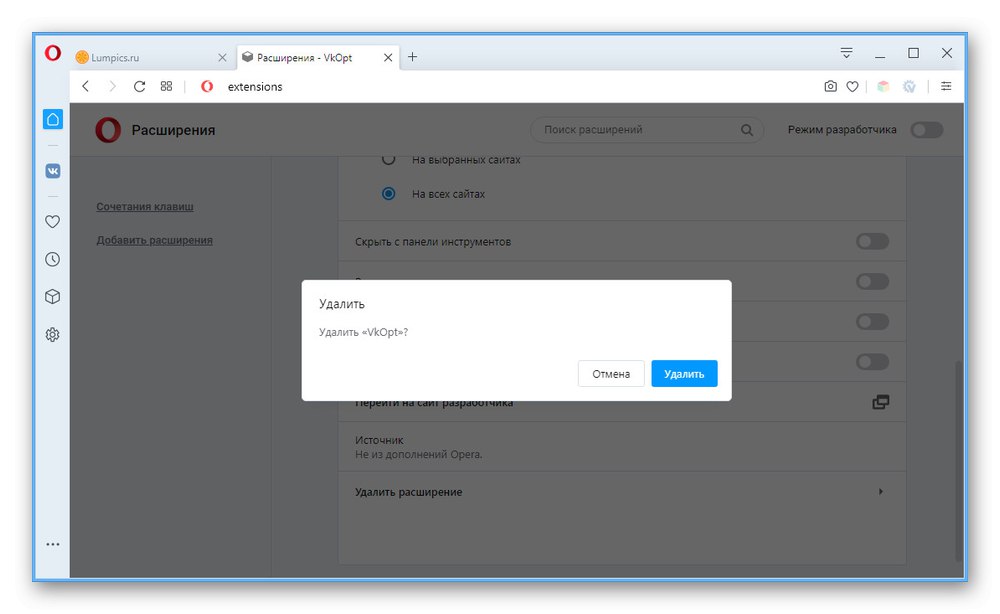The width and height of the screenshot is (1000, 614).
Task: Open sidebar setup three dots
Action: pos(53,545)
